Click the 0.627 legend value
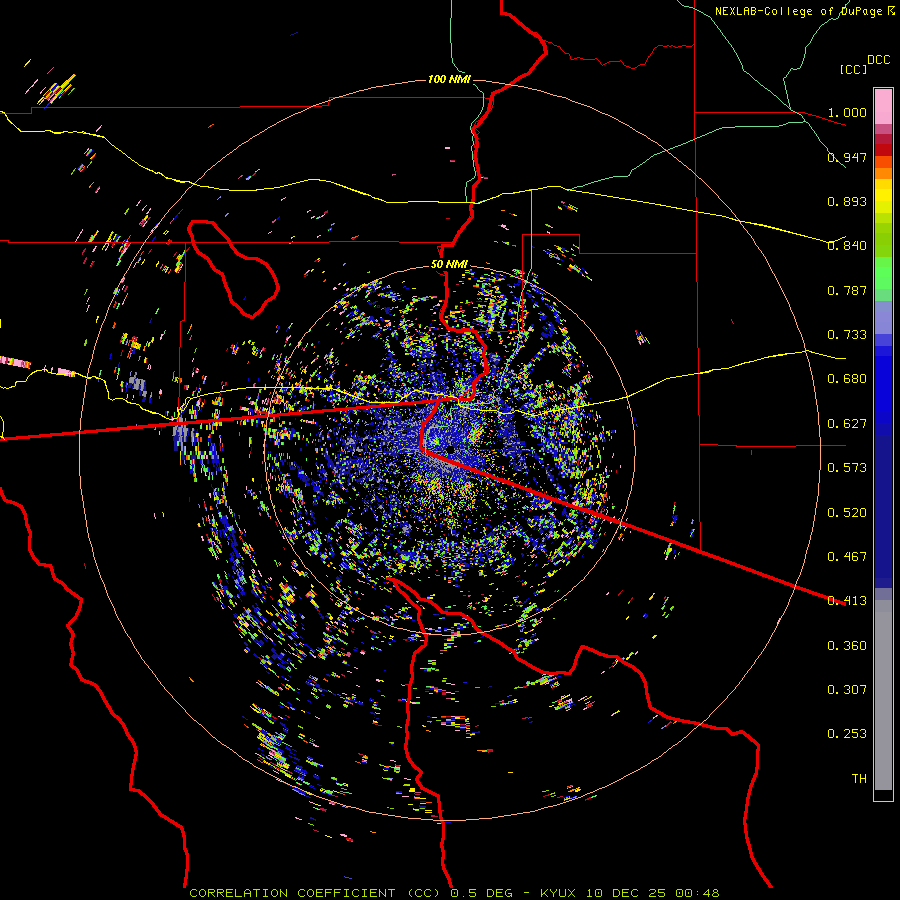Screen dimensions: 900x900 pos(847,424)
